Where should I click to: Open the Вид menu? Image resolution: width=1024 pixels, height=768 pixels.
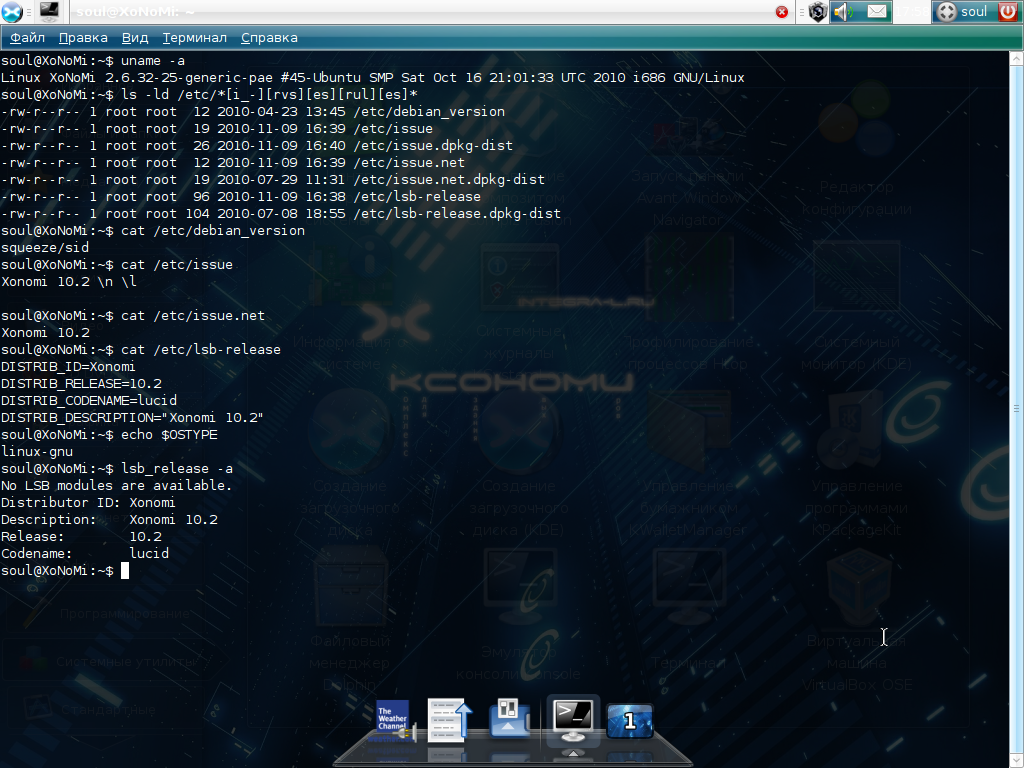click(135, 38)
